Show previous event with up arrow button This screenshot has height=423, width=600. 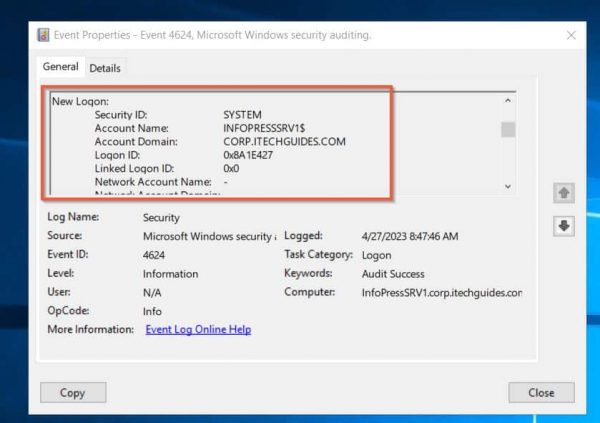pyautogui.click(x=564, y=193)
